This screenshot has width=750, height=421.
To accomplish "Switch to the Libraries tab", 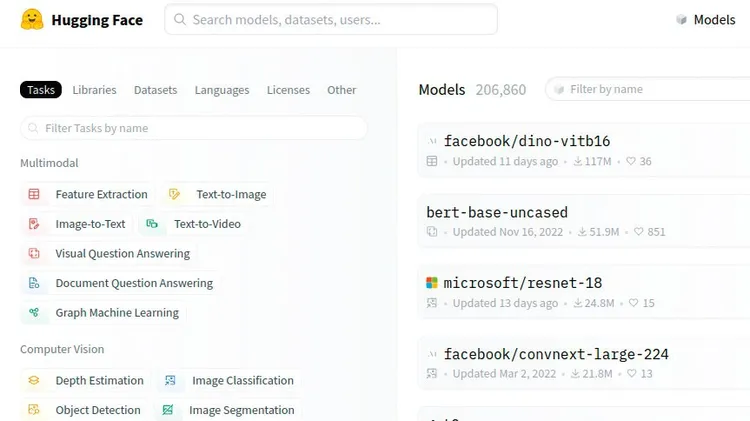I will pyautogui.click(x=94, y=90).
